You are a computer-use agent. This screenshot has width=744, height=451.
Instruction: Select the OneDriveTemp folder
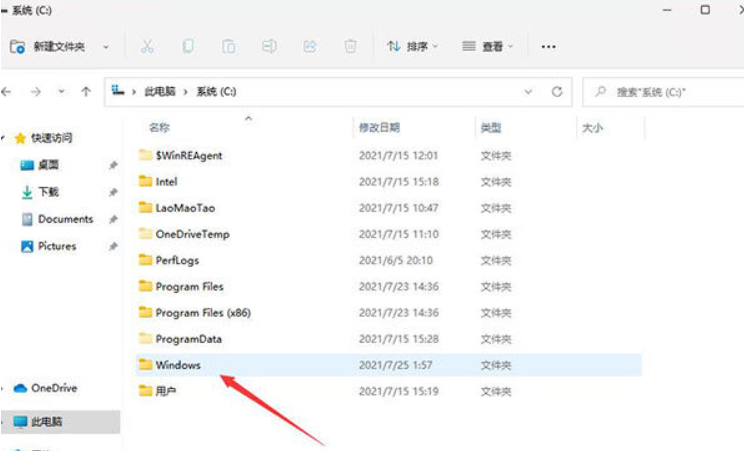[x=389, y=234]
